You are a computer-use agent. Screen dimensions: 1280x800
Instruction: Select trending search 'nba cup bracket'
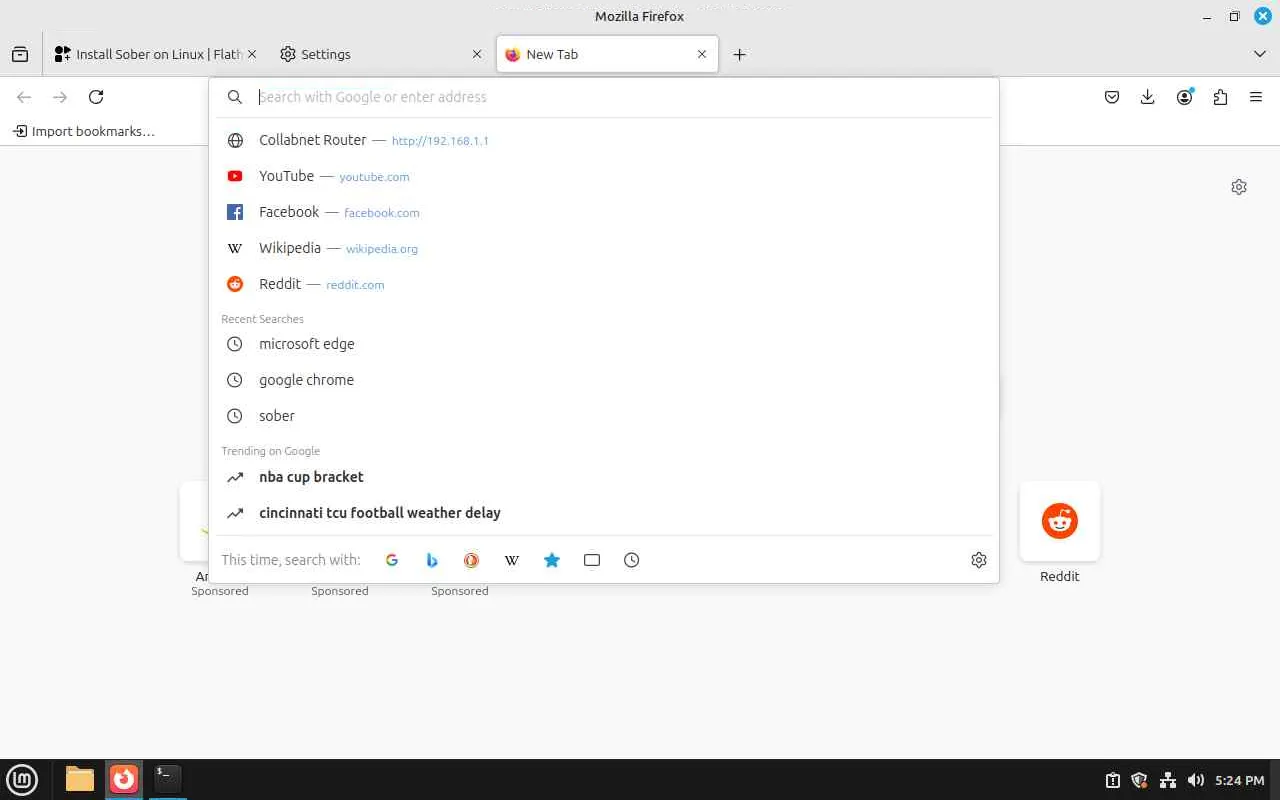point(604,477)
